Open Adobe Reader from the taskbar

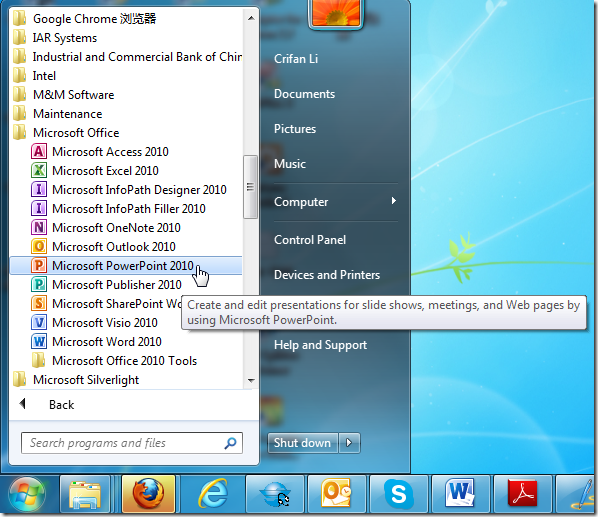[522, 494]
